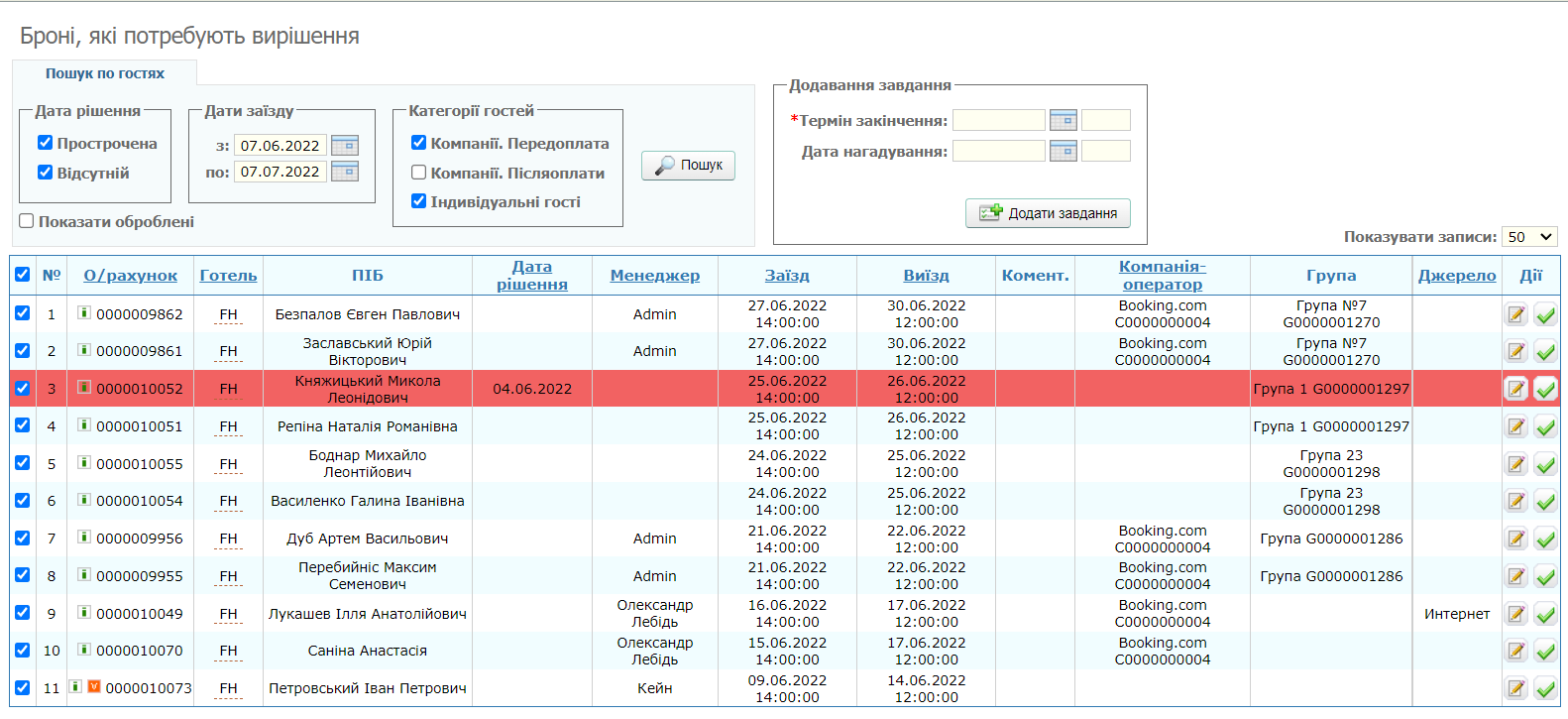The width and height of the screenshot is (1568, 719).
Task: Click orange status icon beside account 0000010073
Action: tap(94, 686)
